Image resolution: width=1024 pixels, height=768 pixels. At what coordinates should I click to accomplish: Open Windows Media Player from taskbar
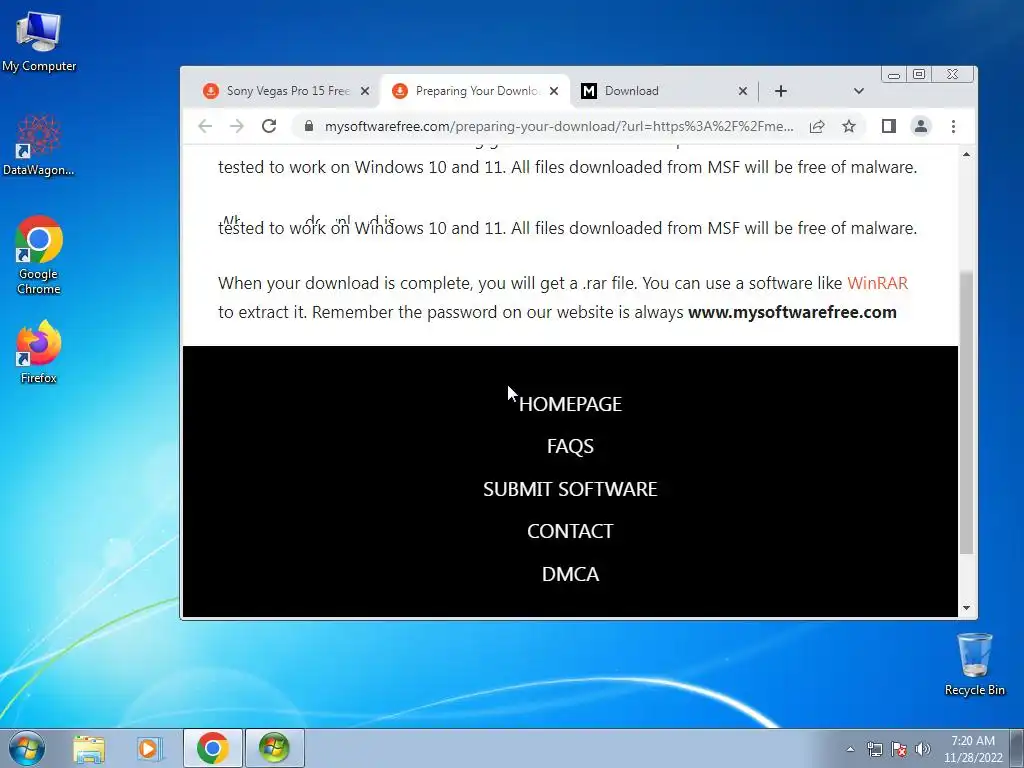[149, 748]
